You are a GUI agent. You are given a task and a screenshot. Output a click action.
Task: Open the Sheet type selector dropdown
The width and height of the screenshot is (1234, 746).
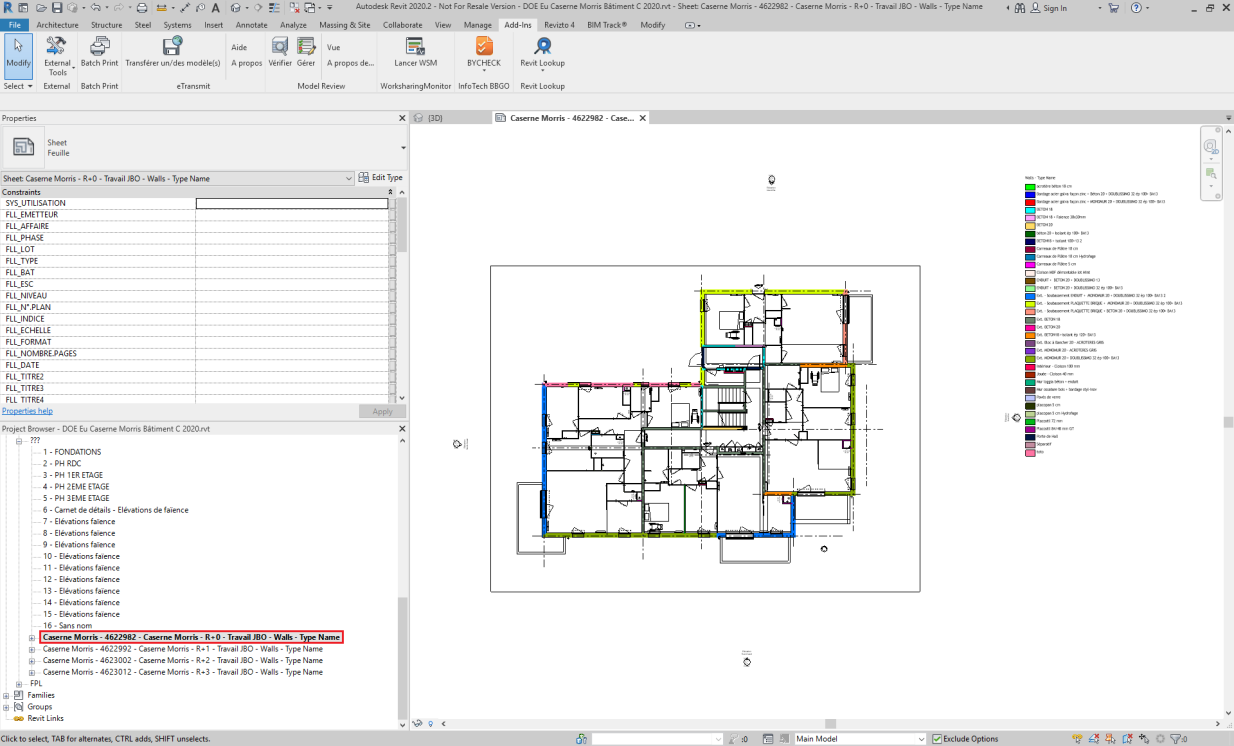(x=404, y=148)
